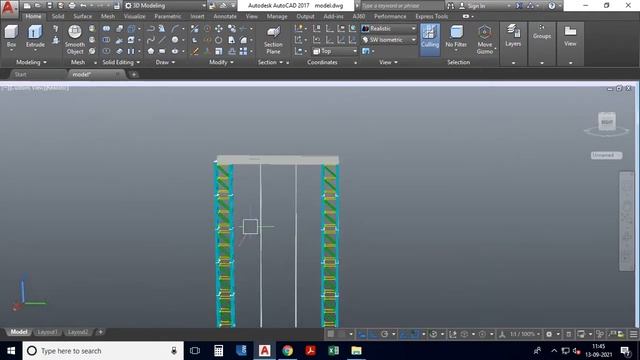Toggle grid display in status bar
The image size is (640, 360).
tap(331, 334)
